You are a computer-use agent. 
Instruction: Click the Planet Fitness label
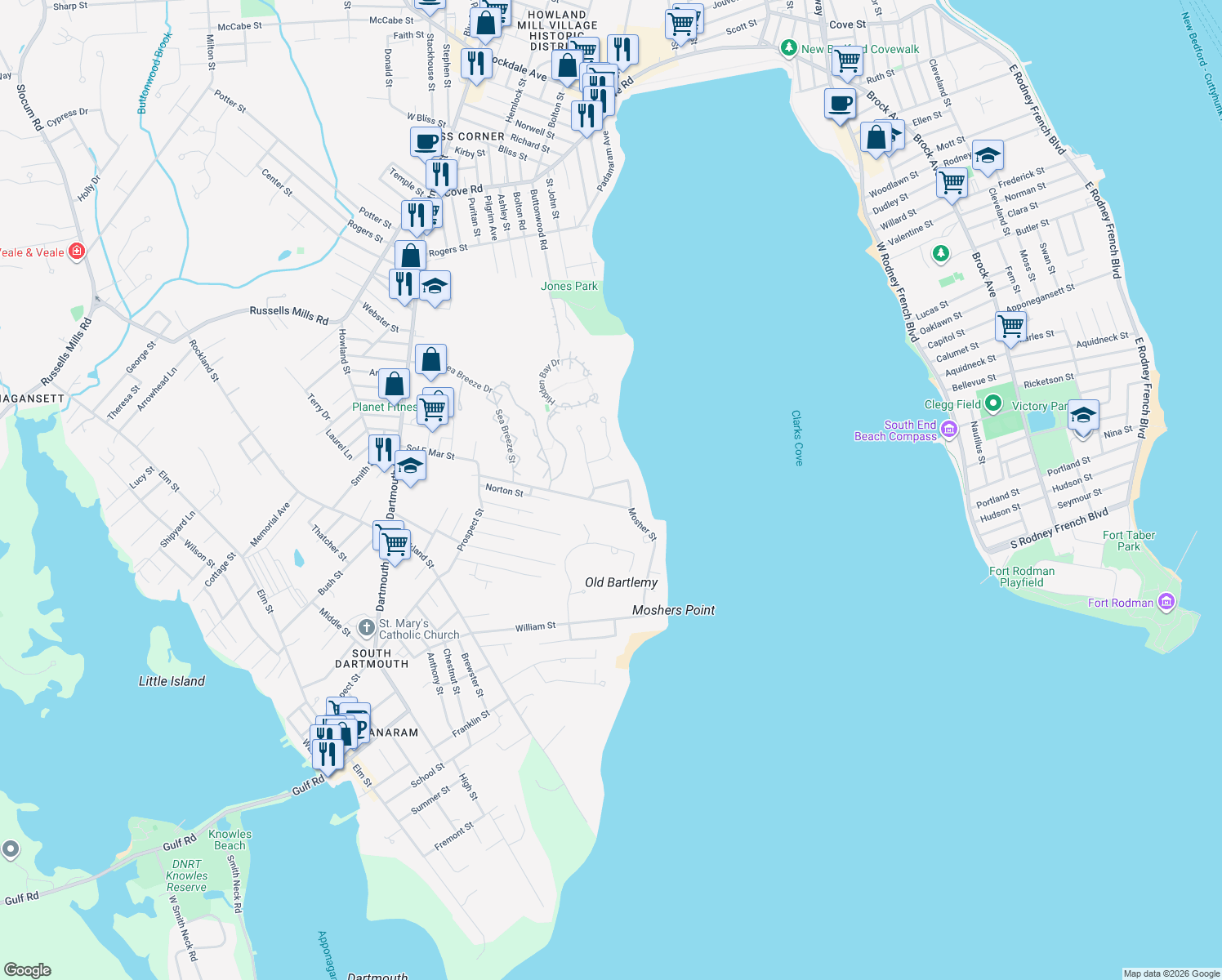click(x=386, y=406)
